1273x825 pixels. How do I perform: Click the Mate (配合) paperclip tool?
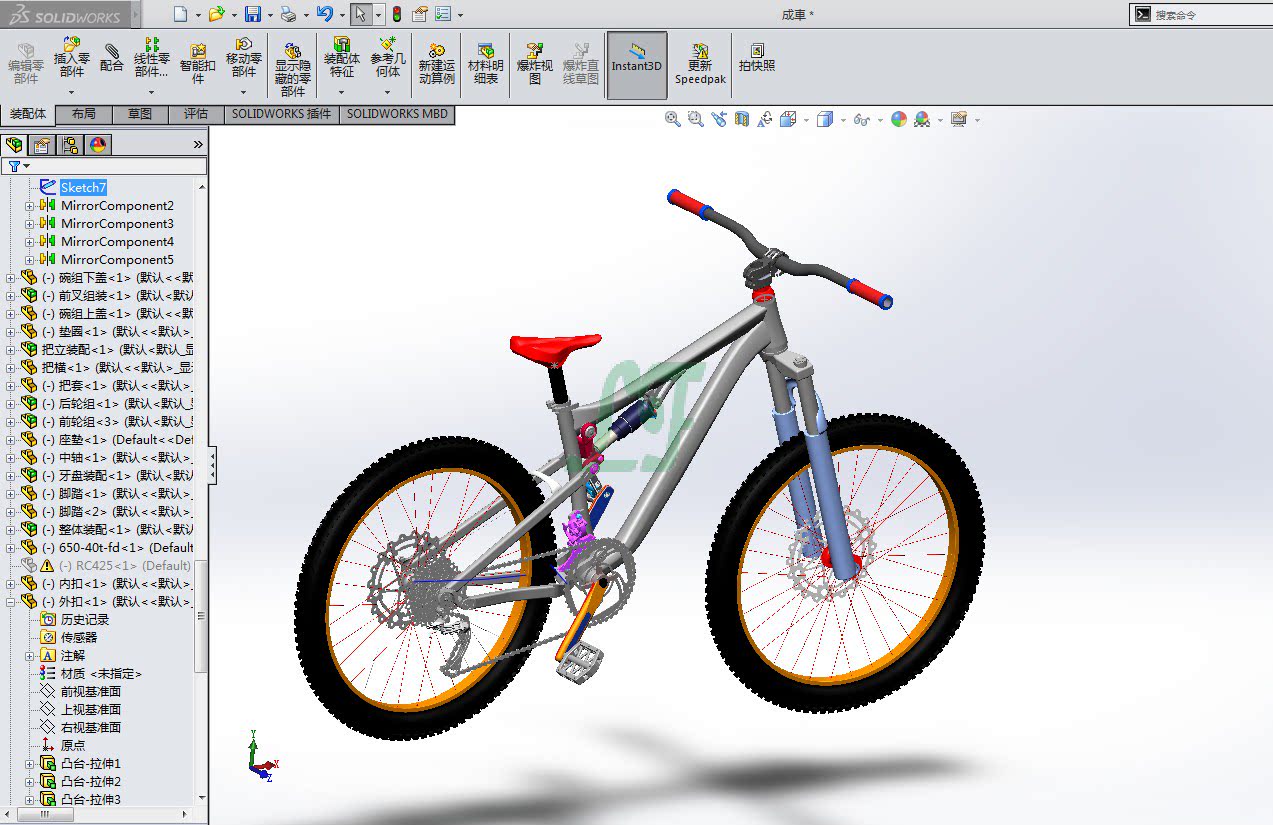[112, 57]
